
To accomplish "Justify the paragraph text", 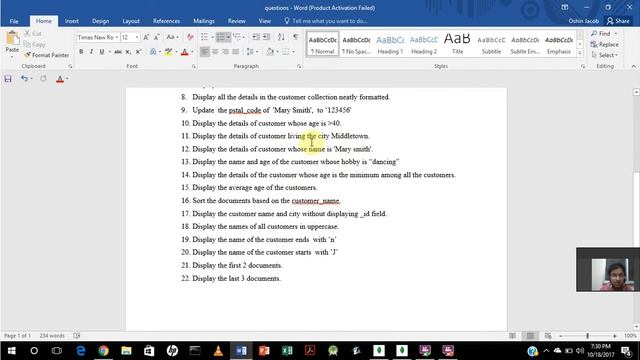I will [x=236, y=52].
